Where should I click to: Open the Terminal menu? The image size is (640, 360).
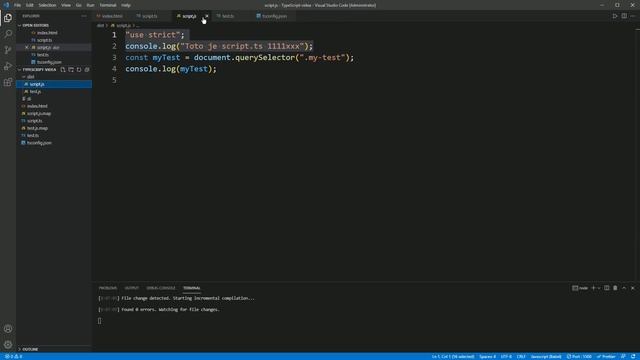click(108, 5)
